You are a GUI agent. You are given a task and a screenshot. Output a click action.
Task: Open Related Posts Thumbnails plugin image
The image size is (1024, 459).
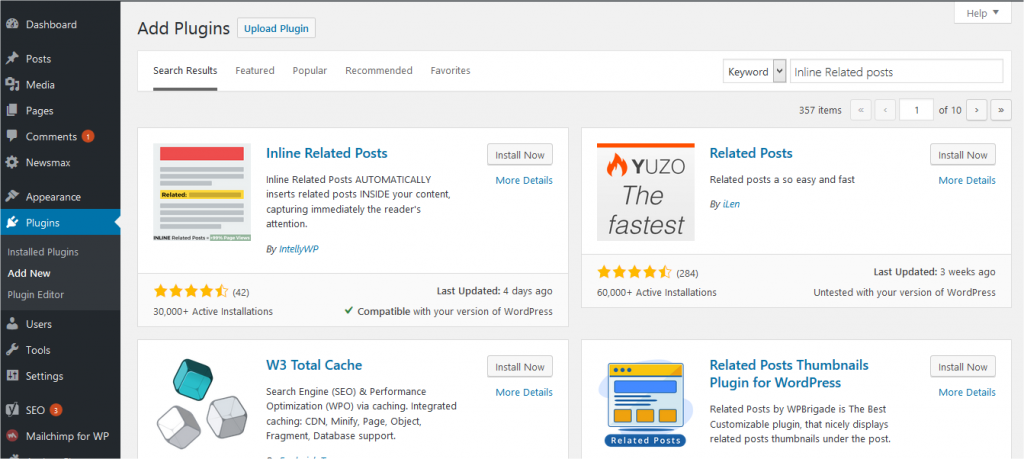[645, 405]
